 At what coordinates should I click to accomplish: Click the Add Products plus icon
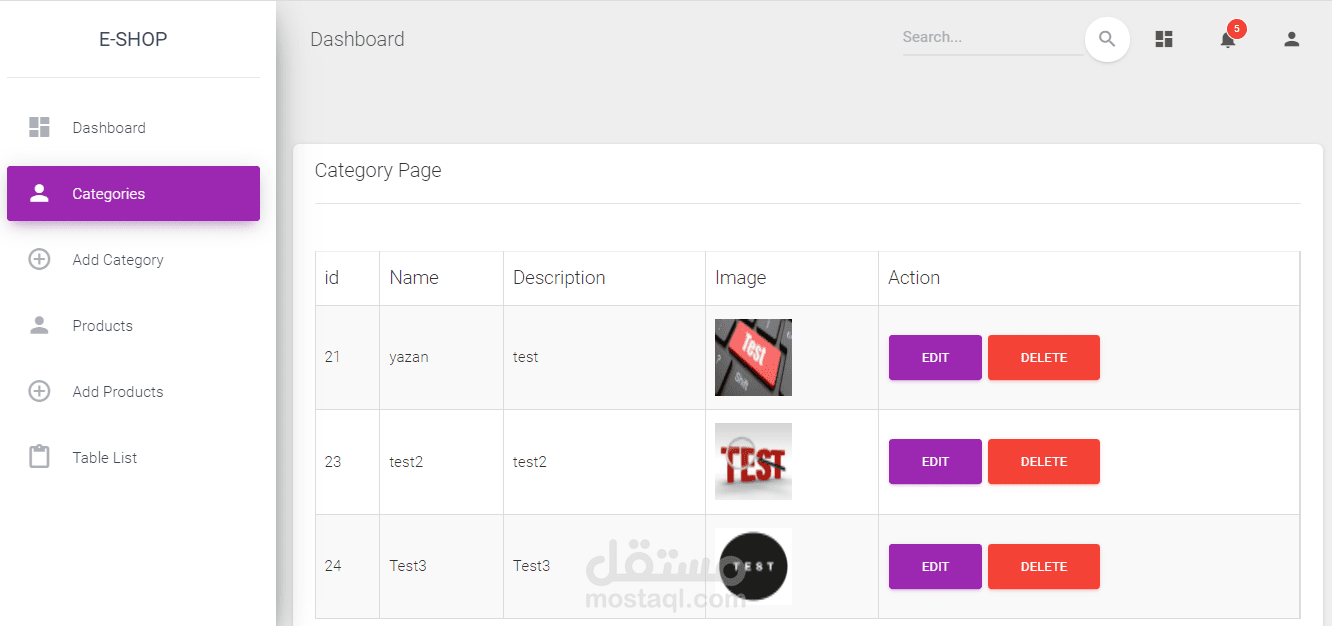(39, 392)
